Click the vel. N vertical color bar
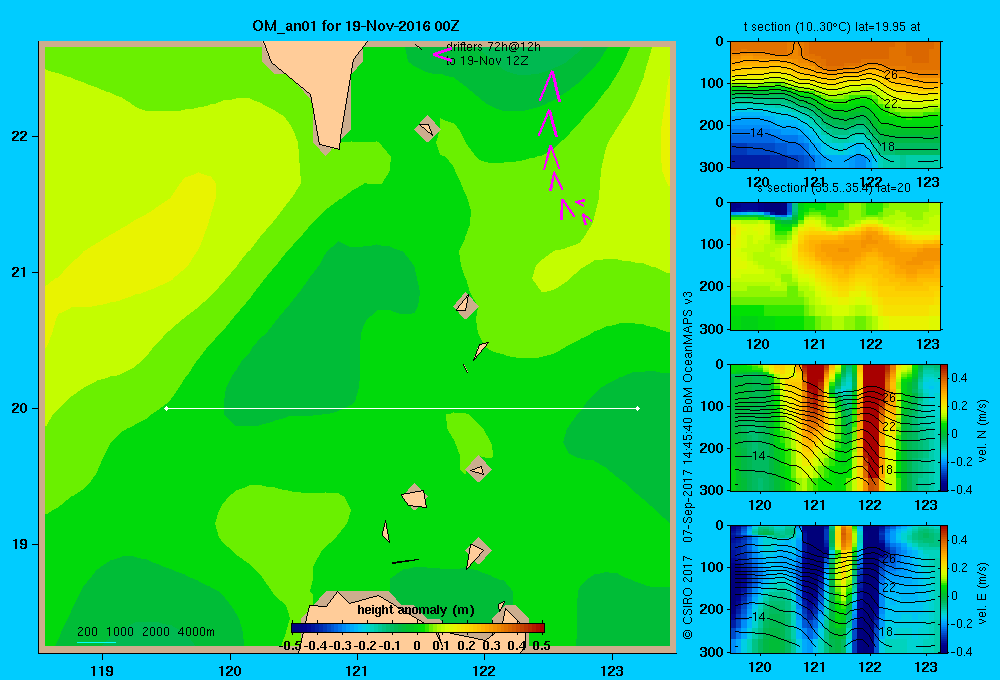The image size is (1000, 680). [945, 427]
